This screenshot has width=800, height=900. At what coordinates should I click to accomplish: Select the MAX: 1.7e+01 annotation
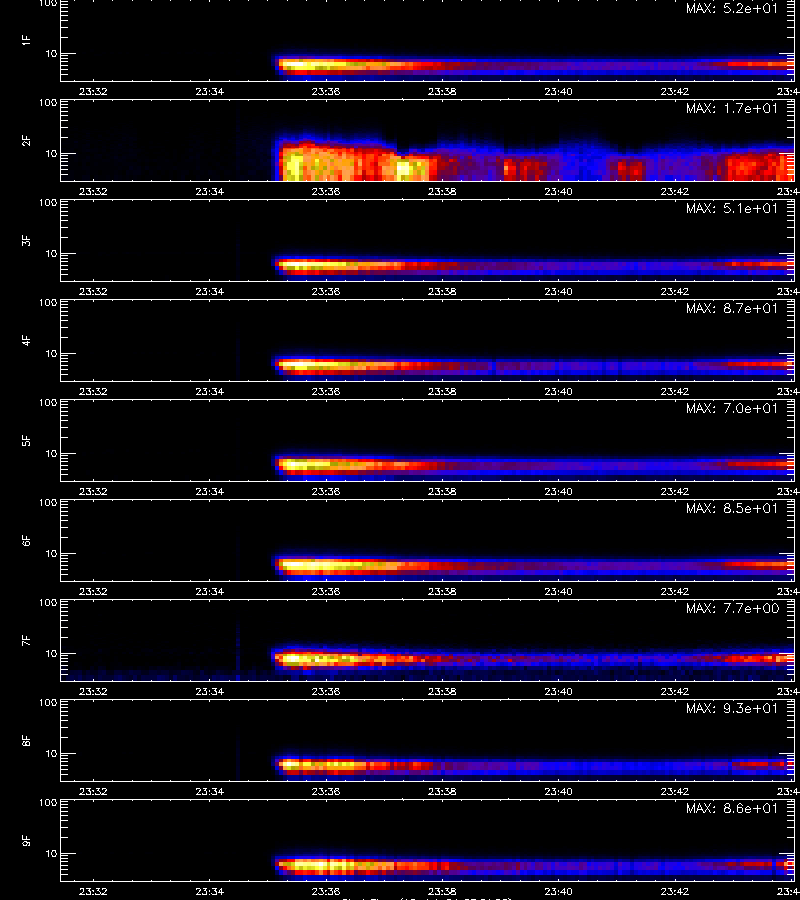(732, 108)
